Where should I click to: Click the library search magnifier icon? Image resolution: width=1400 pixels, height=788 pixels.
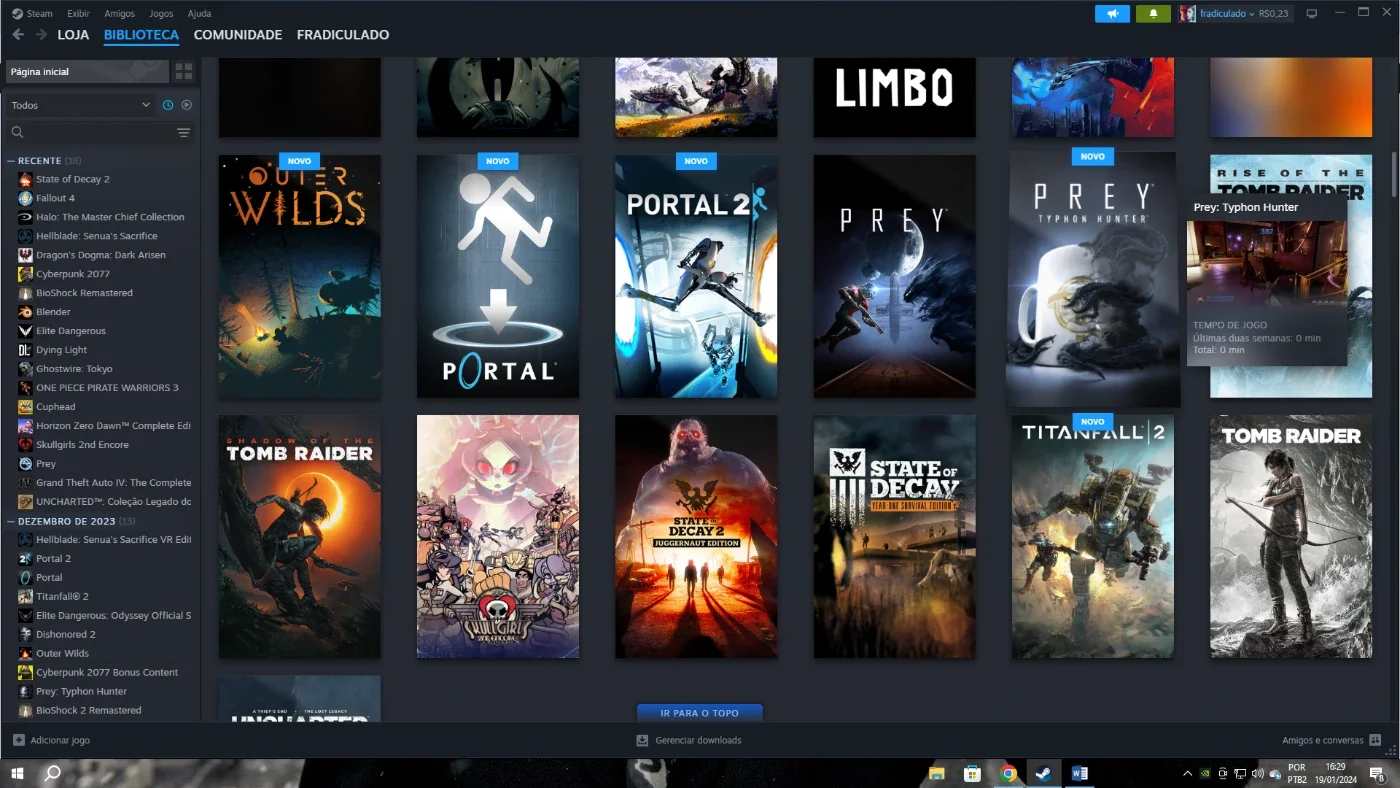click(x=17, y=132)
